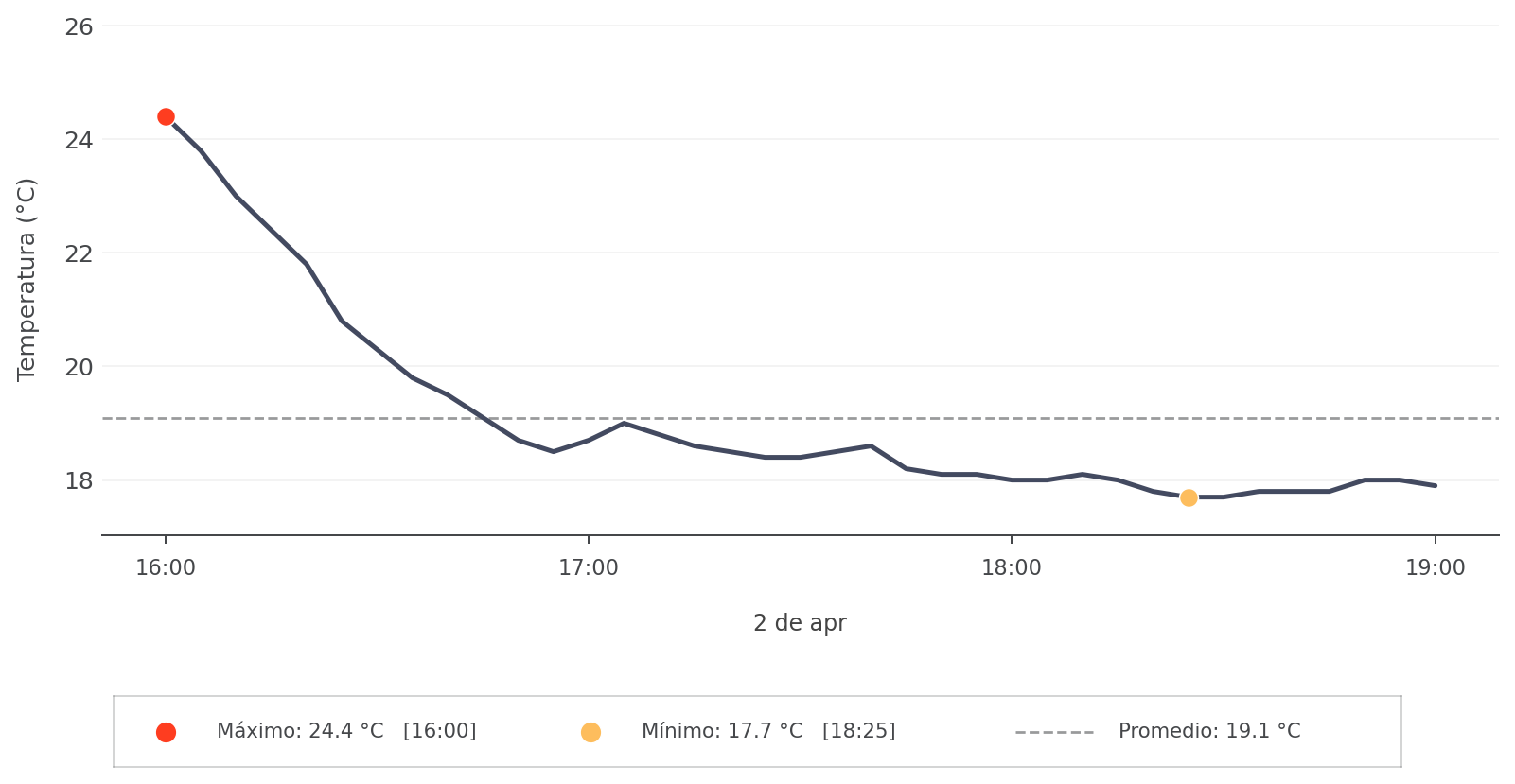
Task: Click the red Máximo legend dot
Action: click(166, 732)
